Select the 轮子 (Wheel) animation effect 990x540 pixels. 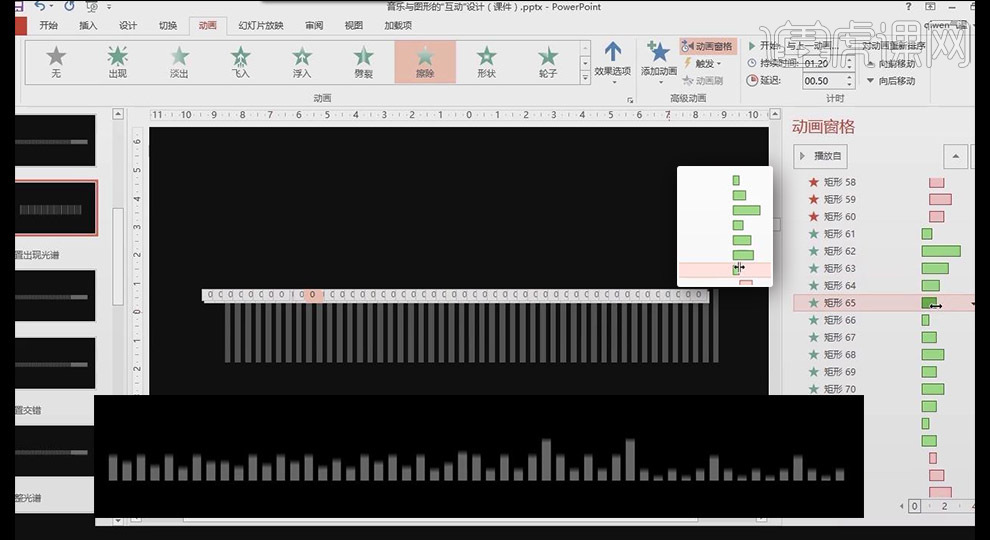[548, 62]
